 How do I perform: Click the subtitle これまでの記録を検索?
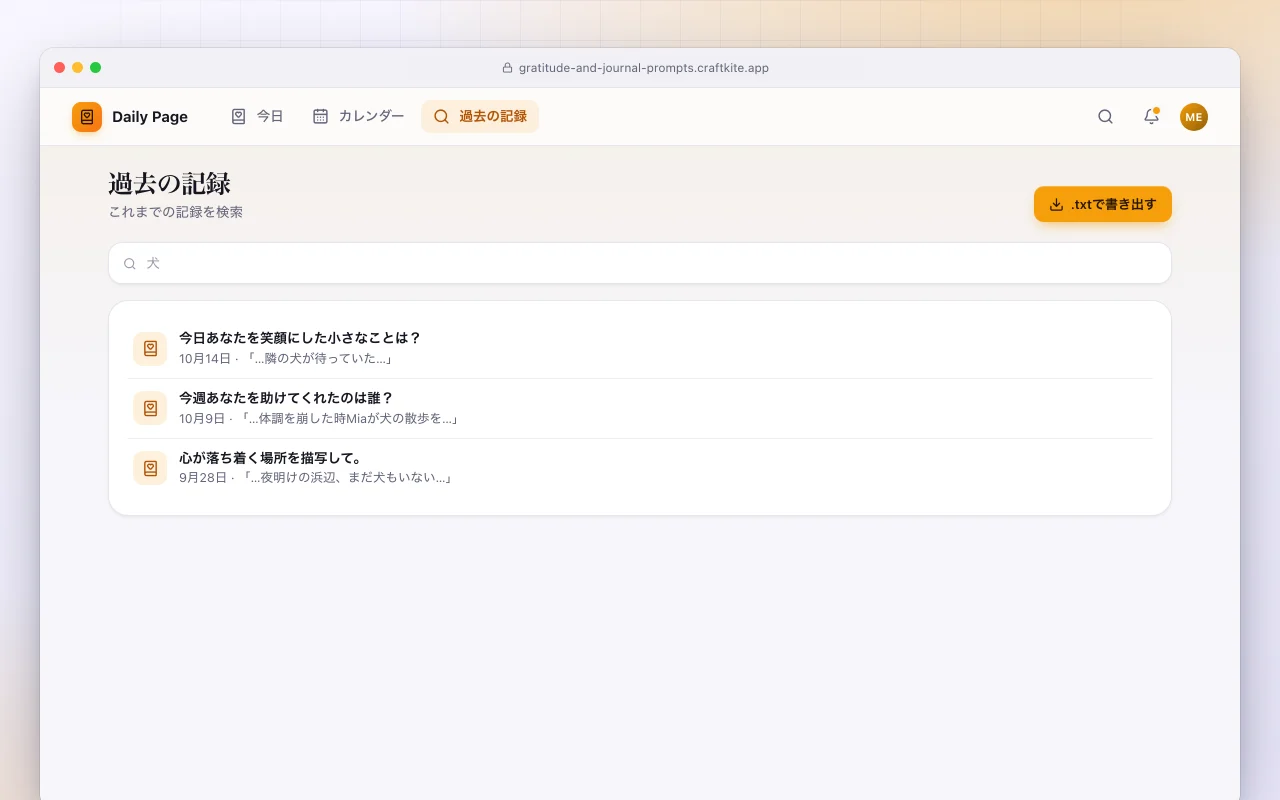(x=176, y=212)
